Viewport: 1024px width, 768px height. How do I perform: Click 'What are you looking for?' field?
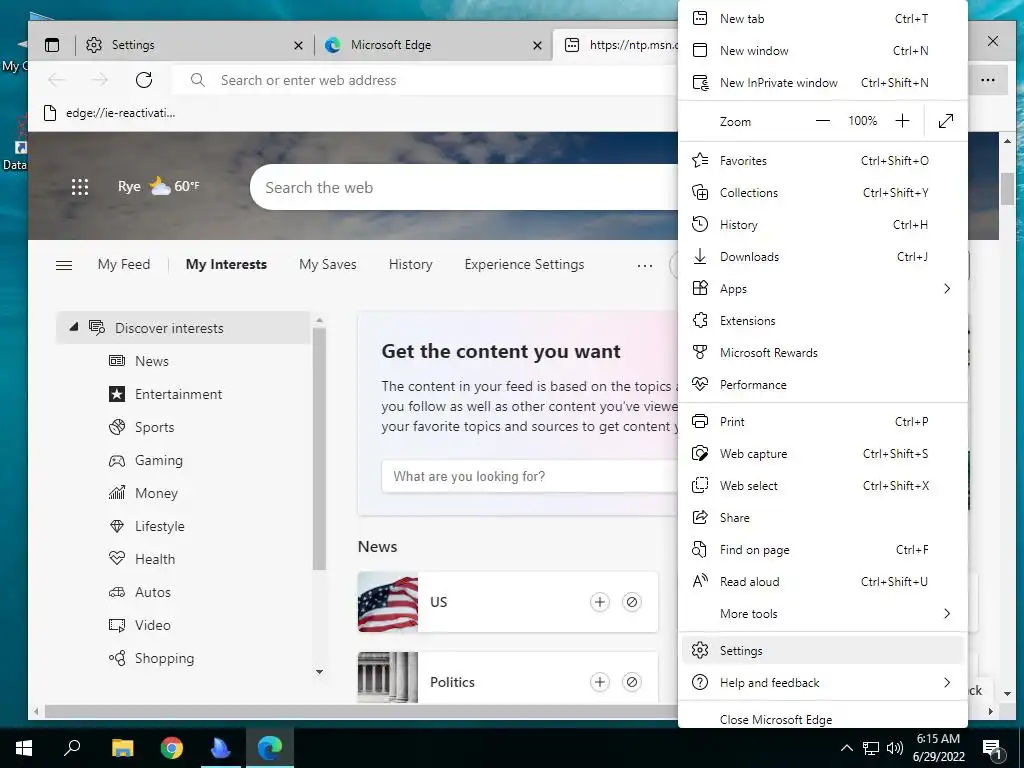[529, 476]
